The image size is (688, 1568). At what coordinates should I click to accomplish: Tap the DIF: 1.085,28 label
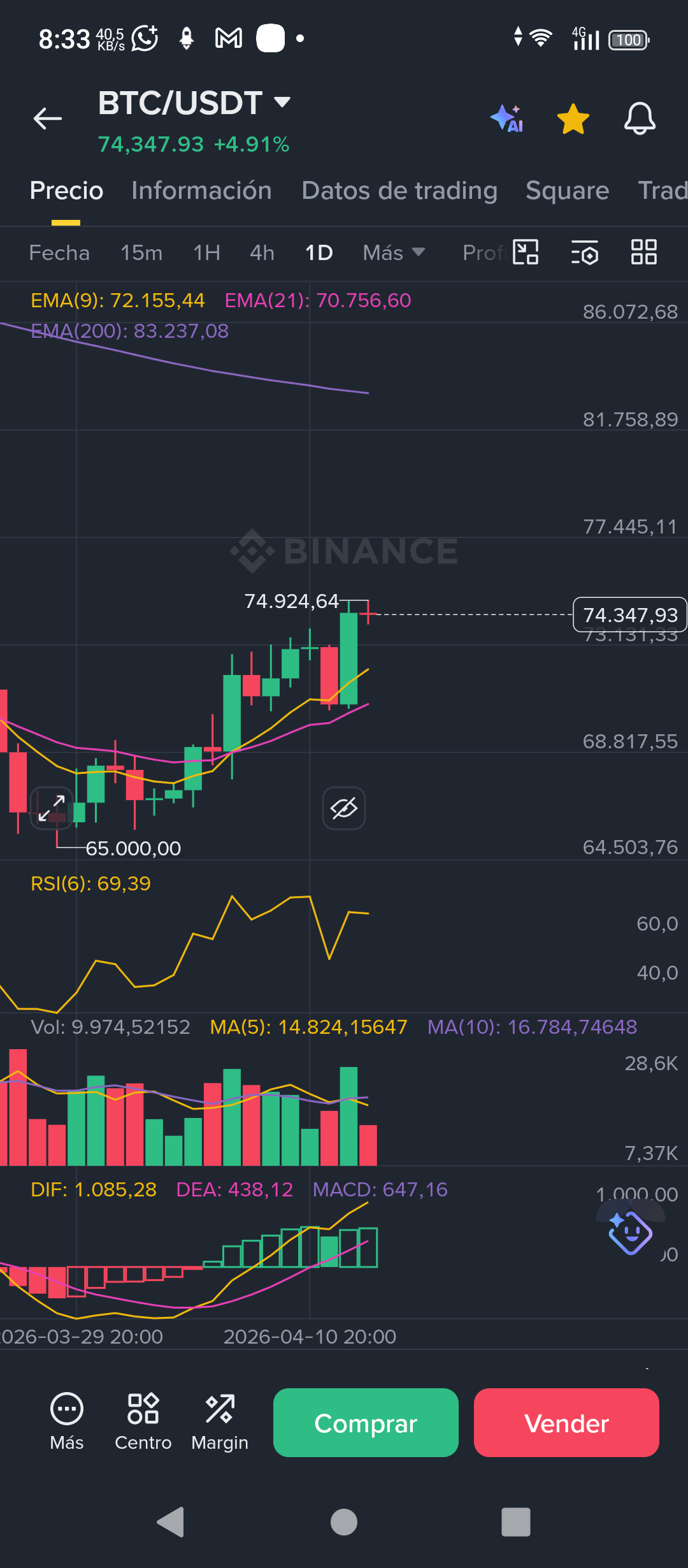pyautogui.click(x=94, y=1189)
